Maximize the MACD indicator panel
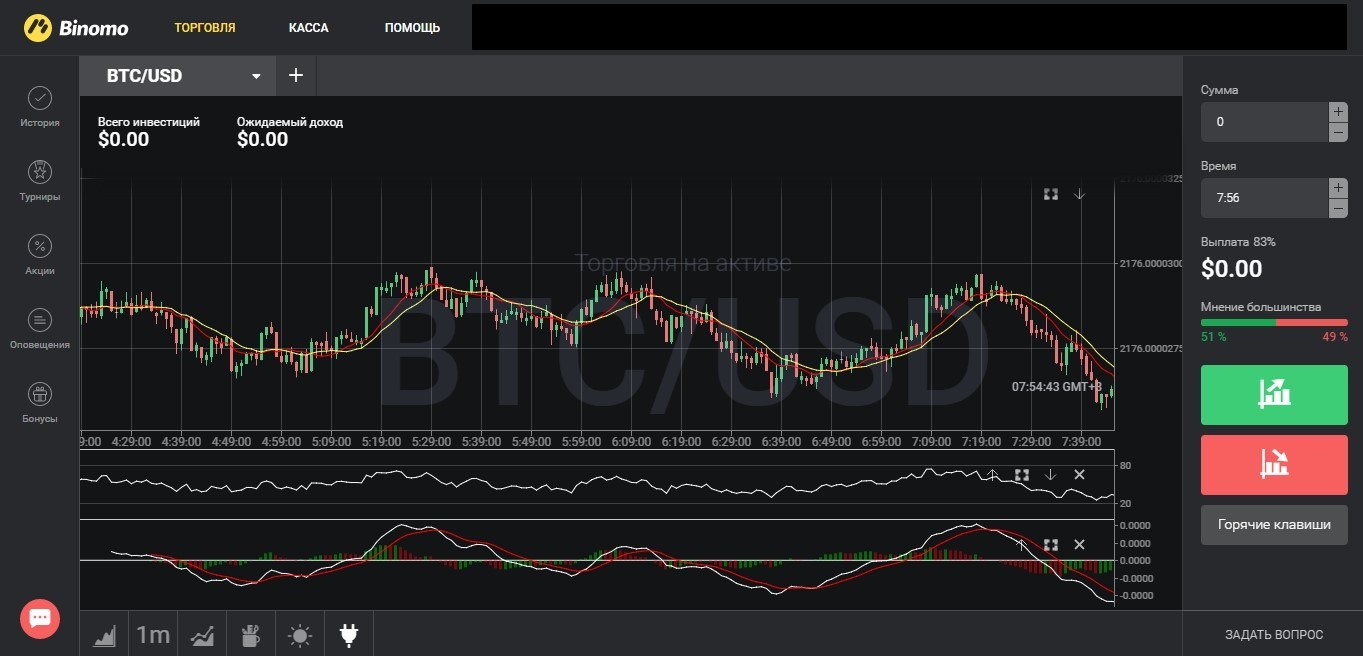The height and width of the screenshot is (656, 1363). point(1051,545)
